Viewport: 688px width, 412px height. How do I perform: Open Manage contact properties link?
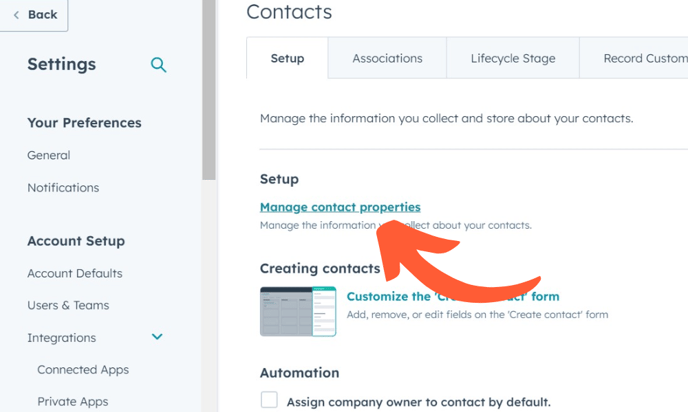(x=340, y=207)
